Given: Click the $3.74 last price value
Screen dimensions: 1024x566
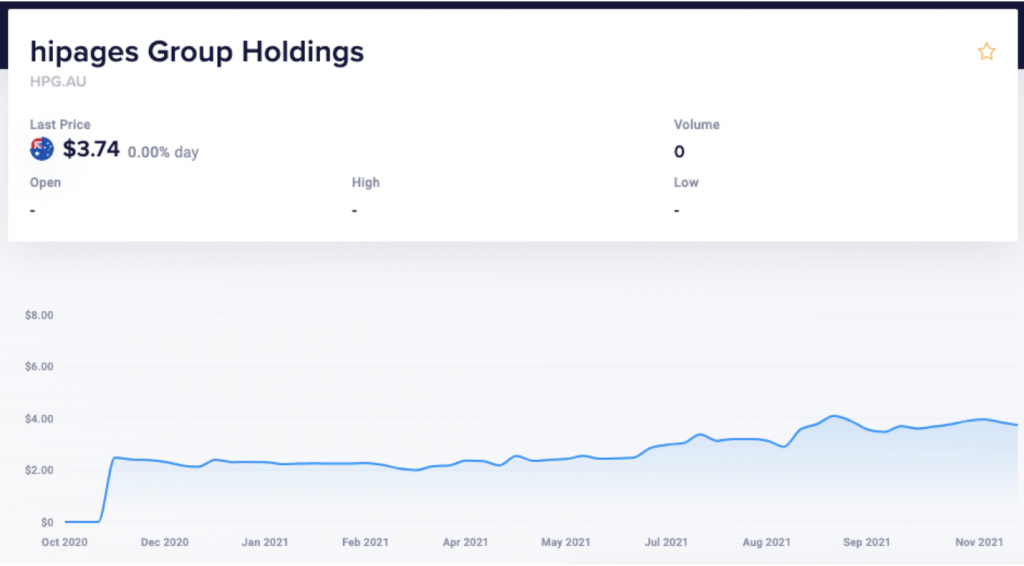Looking at the screenshot, I should pyautogui.click(x=91, y=149).
